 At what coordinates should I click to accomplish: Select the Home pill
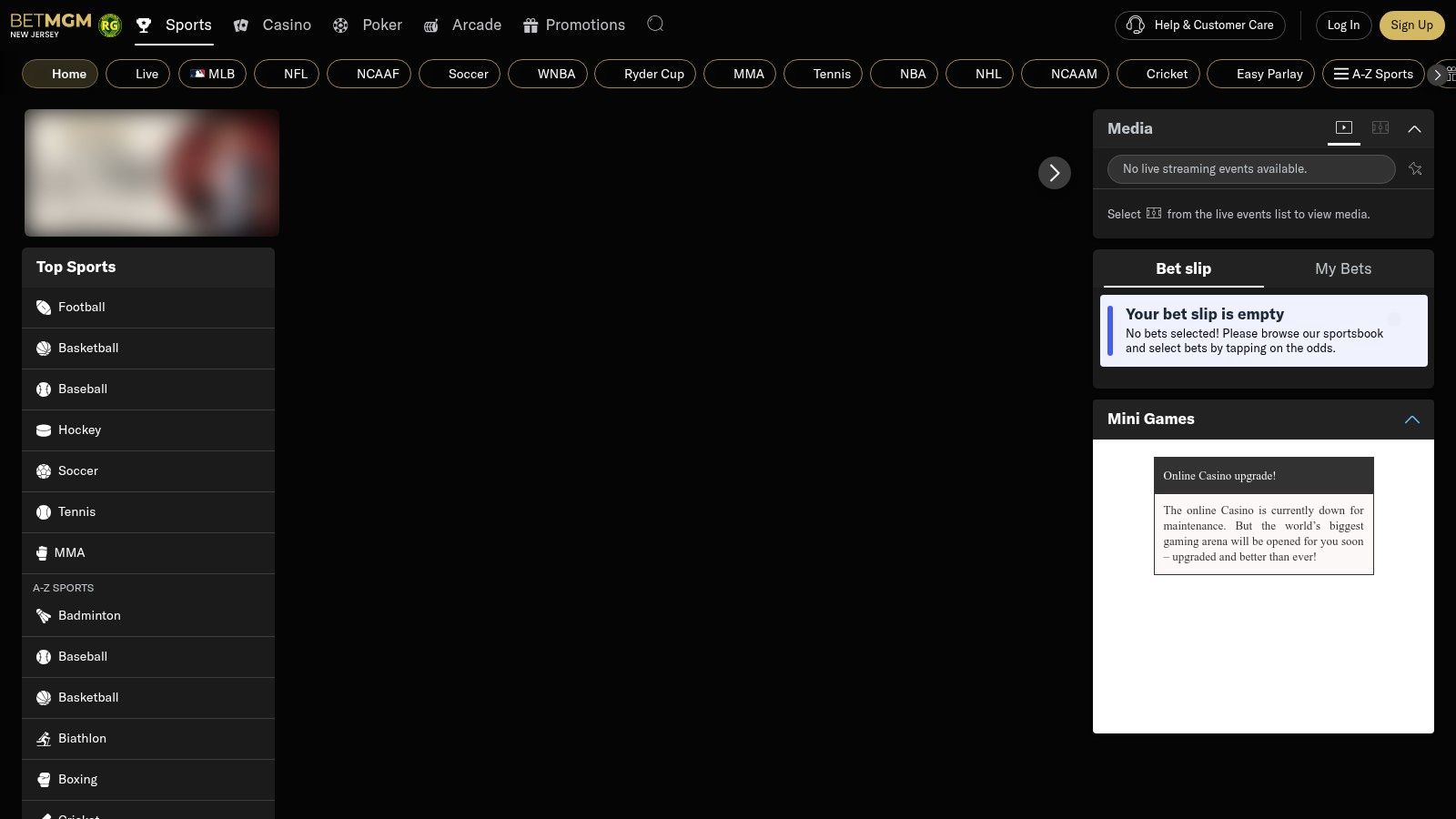[x=60, y=74]
